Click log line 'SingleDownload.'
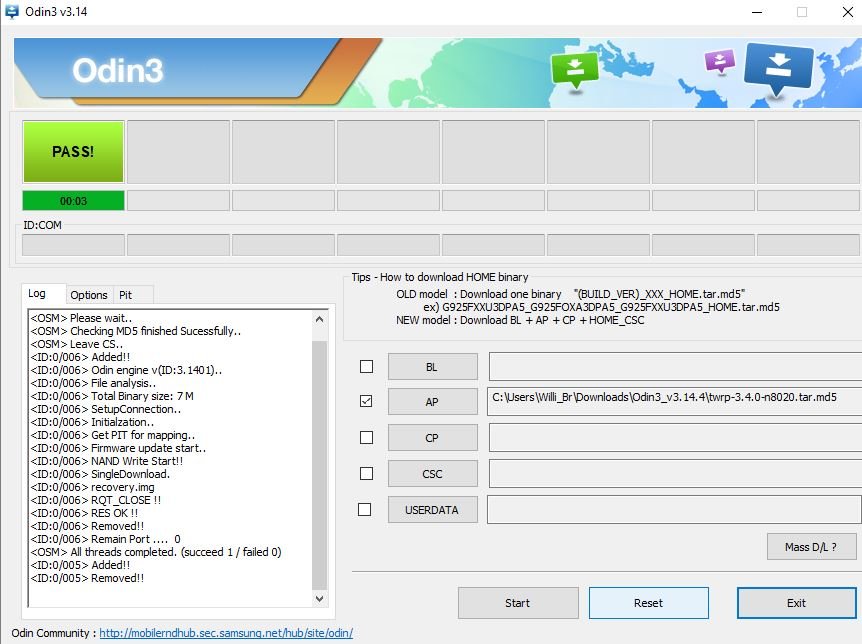Image resolution: width=862 pixels, height=644 pixels. 101,474
